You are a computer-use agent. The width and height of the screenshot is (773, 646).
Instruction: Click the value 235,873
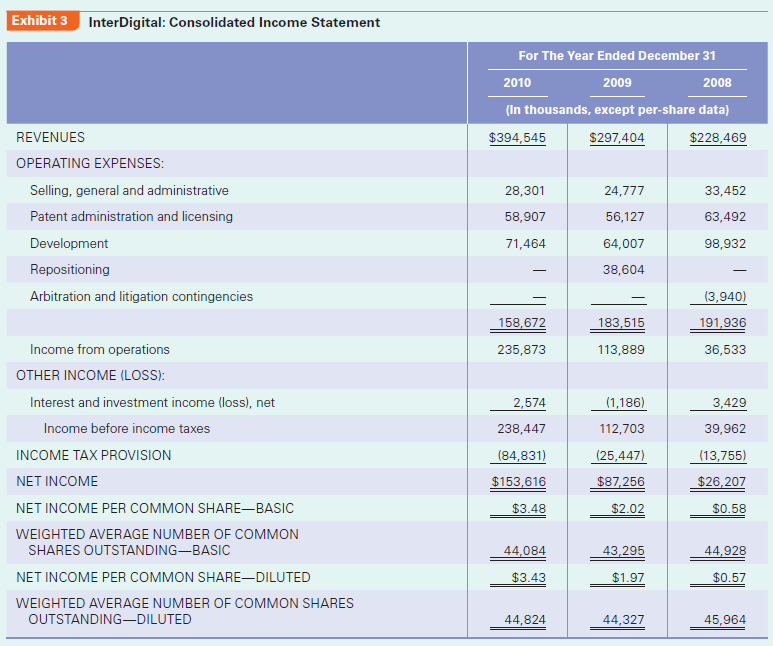(522, 350)
